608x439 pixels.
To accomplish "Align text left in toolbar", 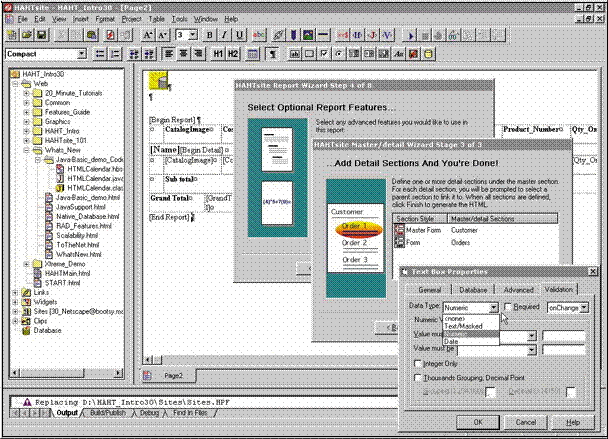I will 169,54.
